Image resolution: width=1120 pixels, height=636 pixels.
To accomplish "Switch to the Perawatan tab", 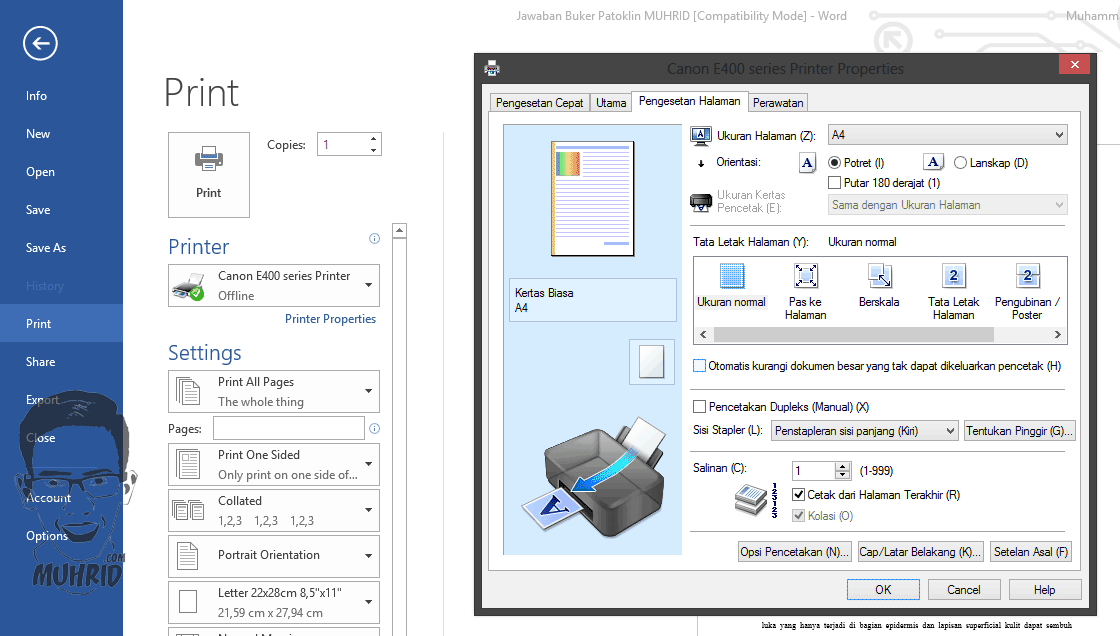I will click(778, 103).
